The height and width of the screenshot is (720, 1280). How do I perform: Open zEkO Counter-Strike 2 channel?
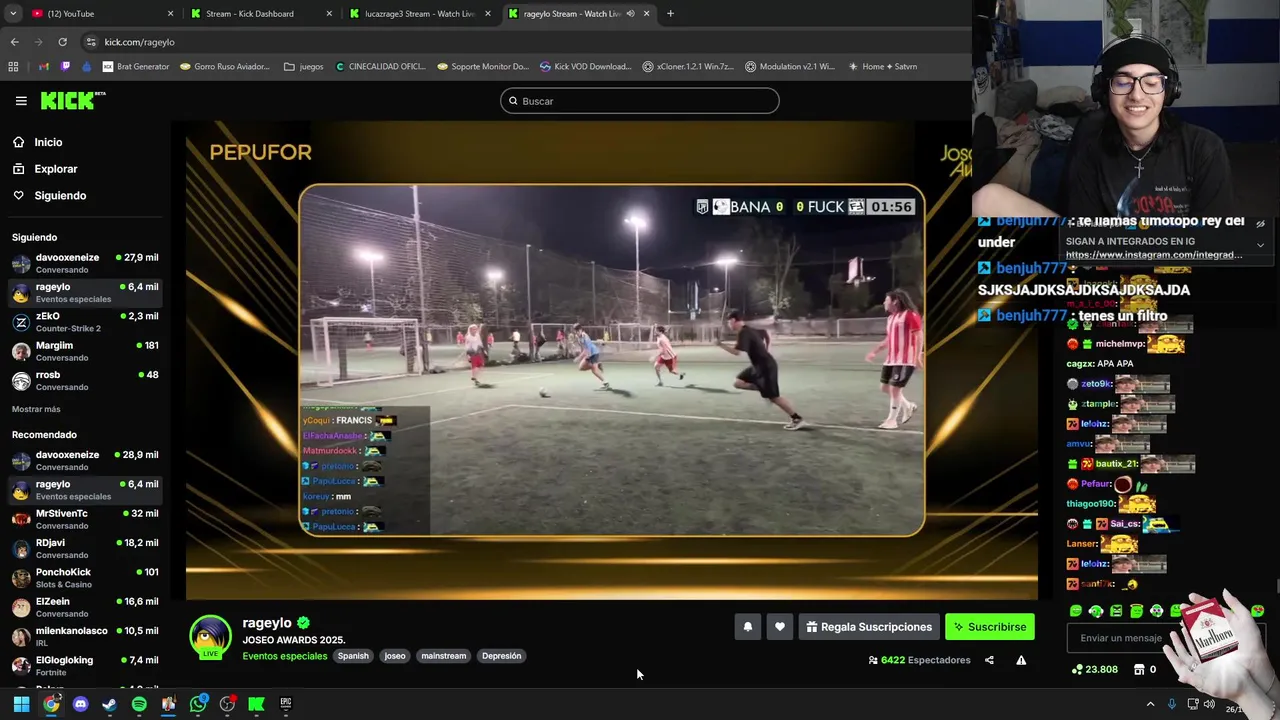point(85,322)
